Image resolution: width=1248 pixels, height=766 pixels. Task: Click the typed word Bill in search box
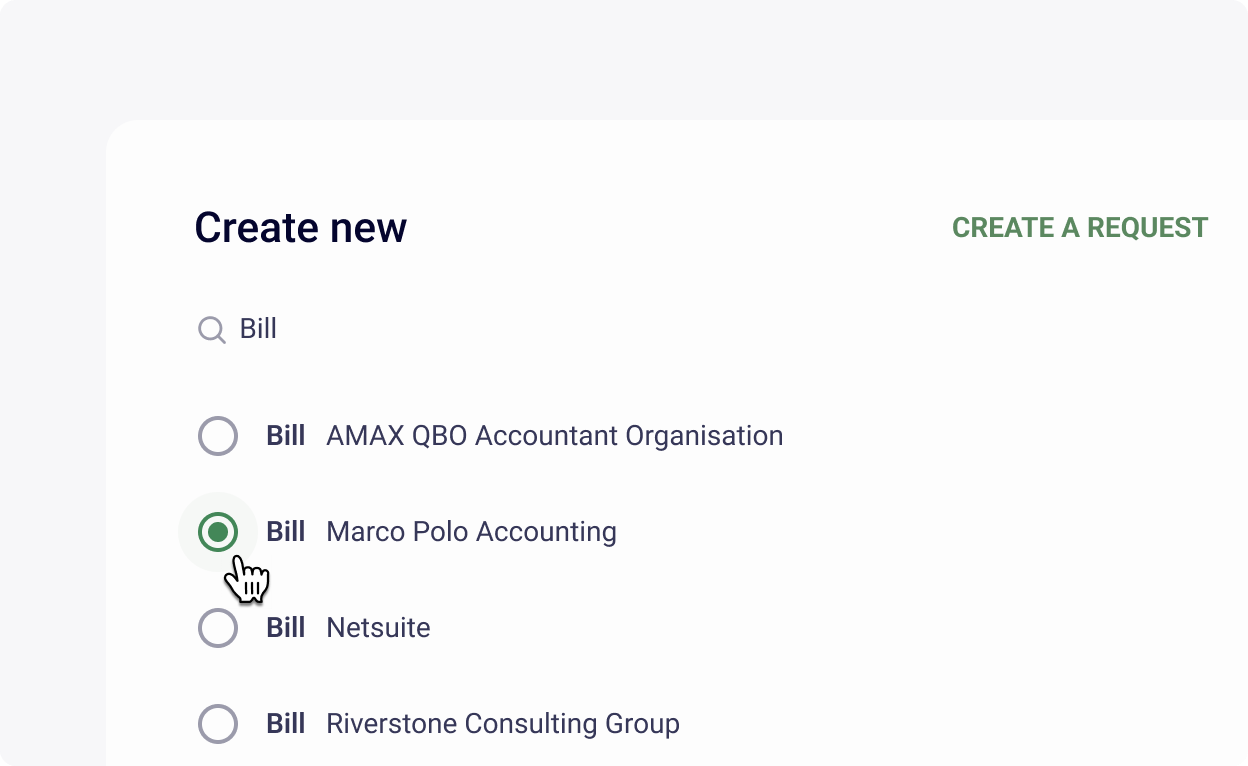258,329
